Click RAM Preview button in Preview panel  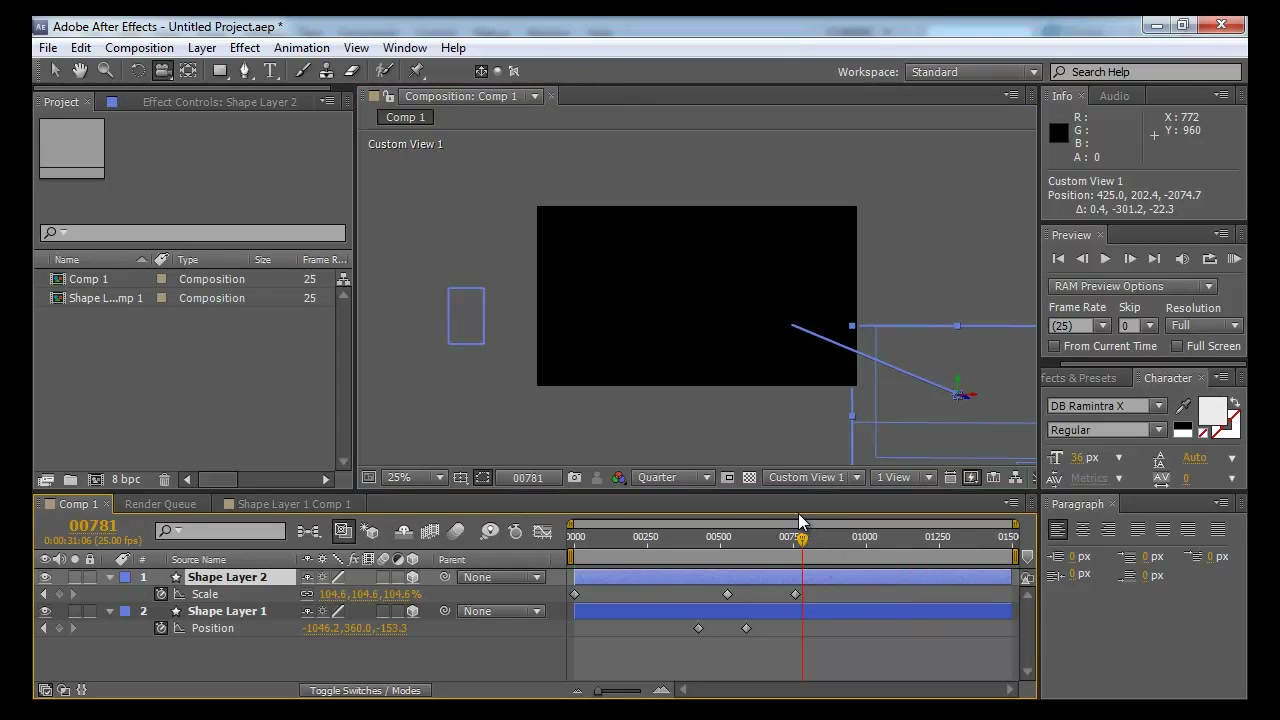pos(1234,259)
